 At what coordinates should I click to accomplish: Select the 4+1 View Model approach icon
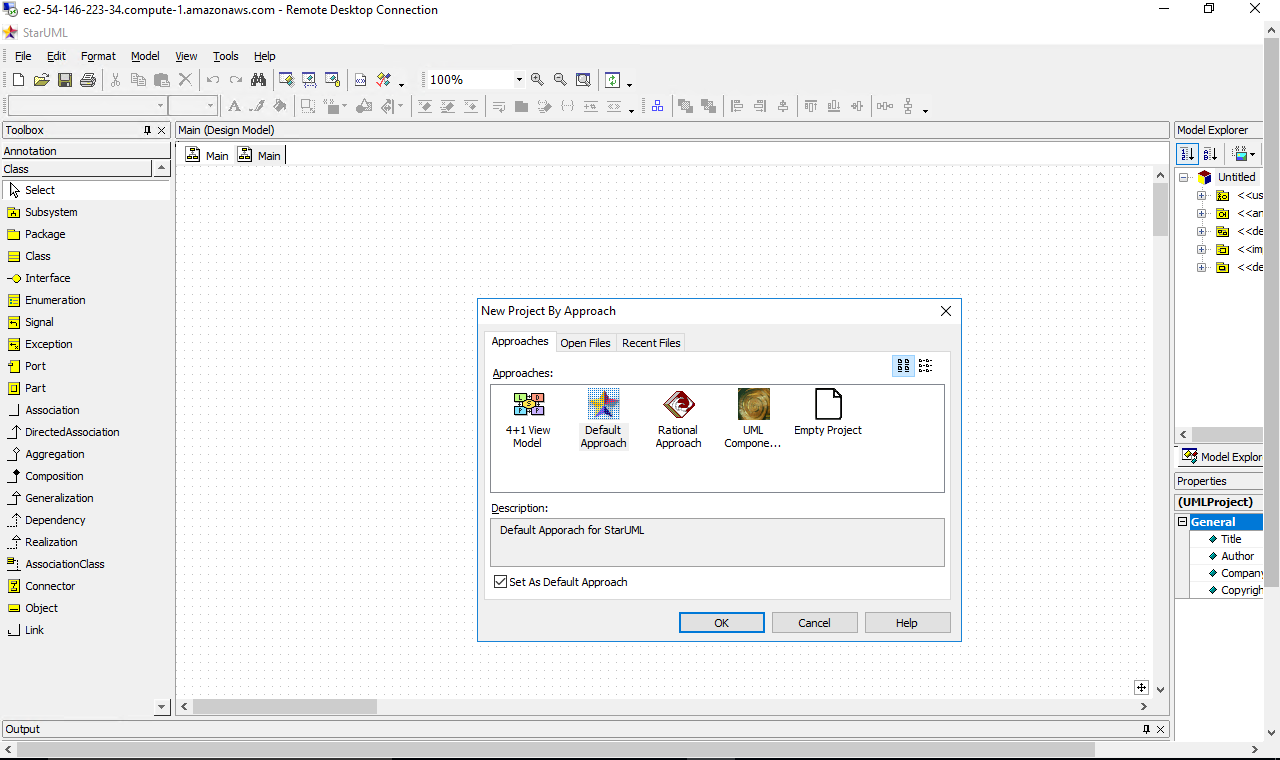tap(528, 405)
